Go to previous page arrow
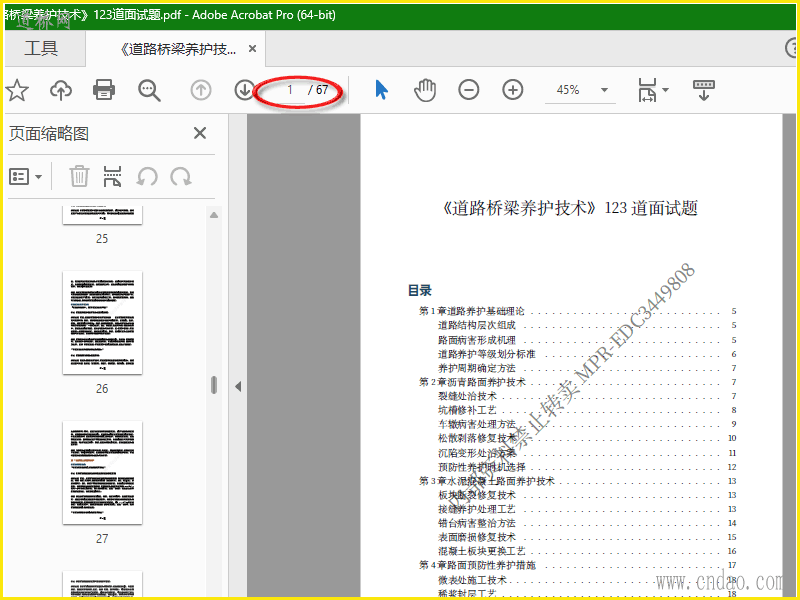Image resolution: width=800 pixels, height=600 pixels. coord(201,90)
